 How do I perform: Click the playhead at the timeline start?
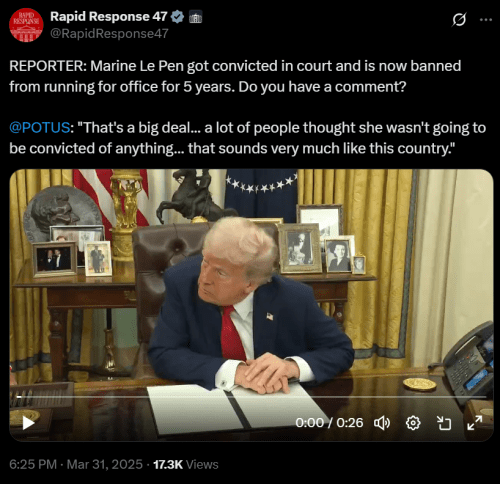[x=19, y=397]
